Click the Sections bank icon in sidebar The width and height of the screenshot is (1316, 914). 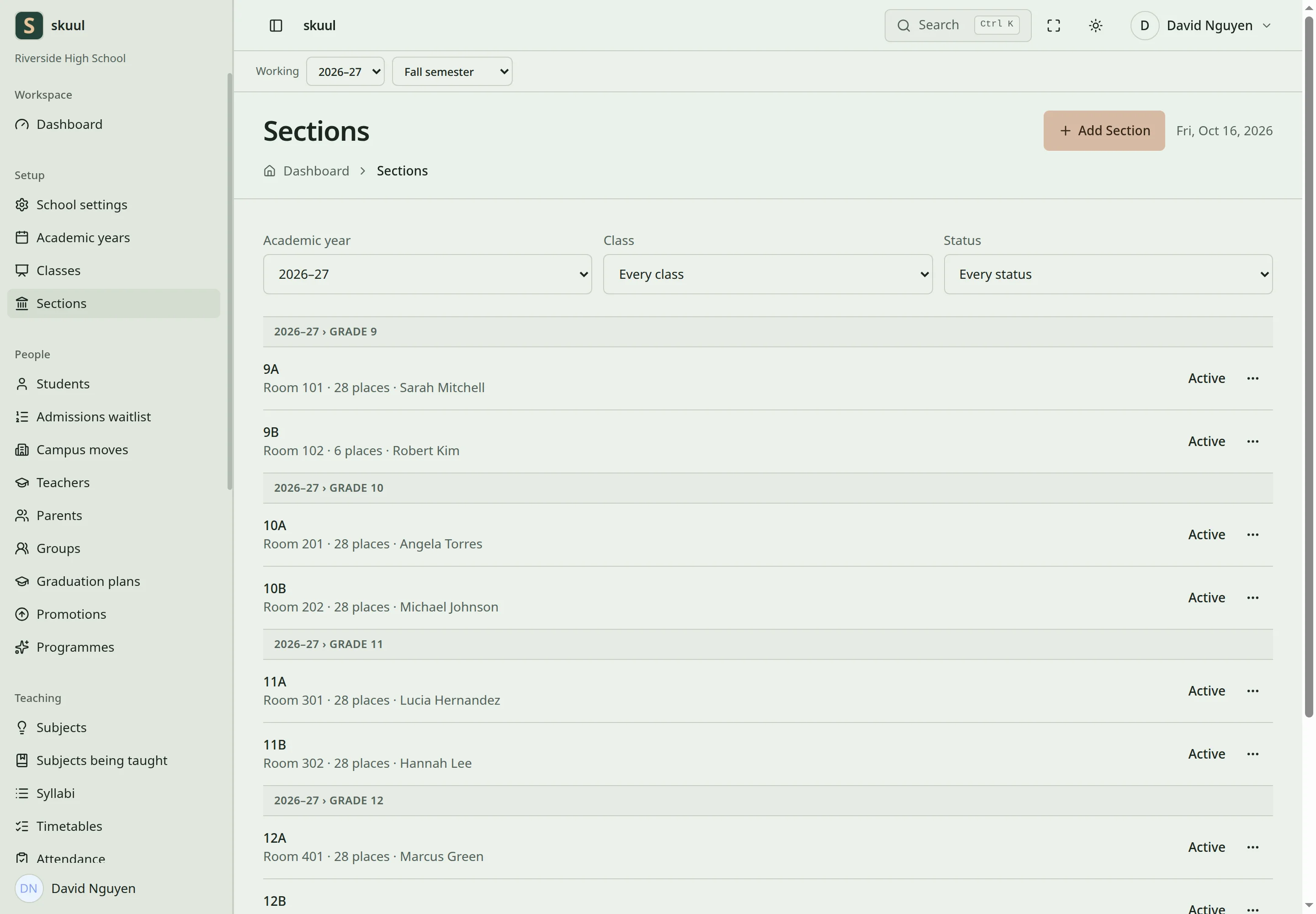click(22, 303)
